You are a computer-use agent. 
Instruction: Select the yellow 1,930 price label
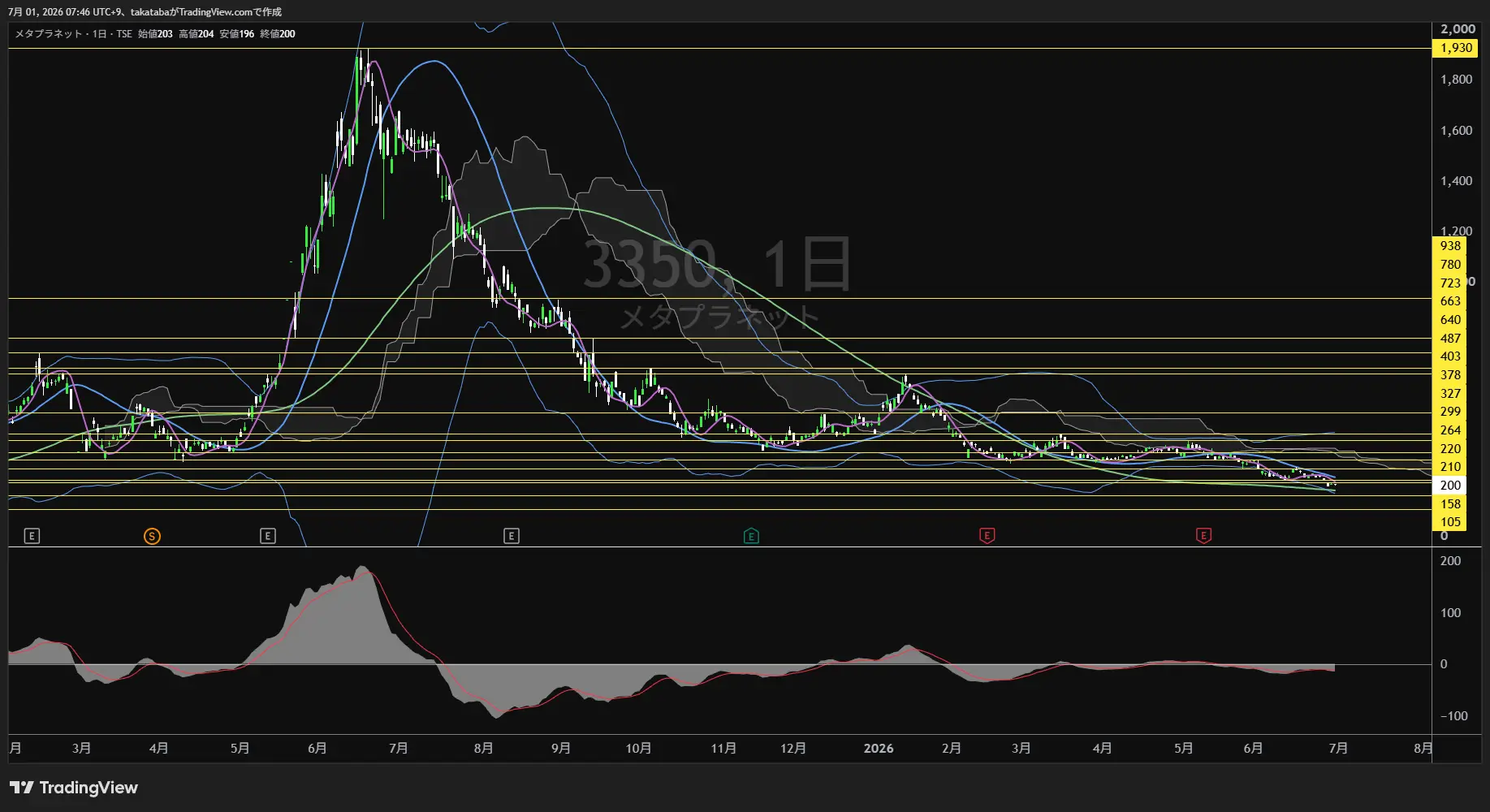click(x=1456, y=48)
